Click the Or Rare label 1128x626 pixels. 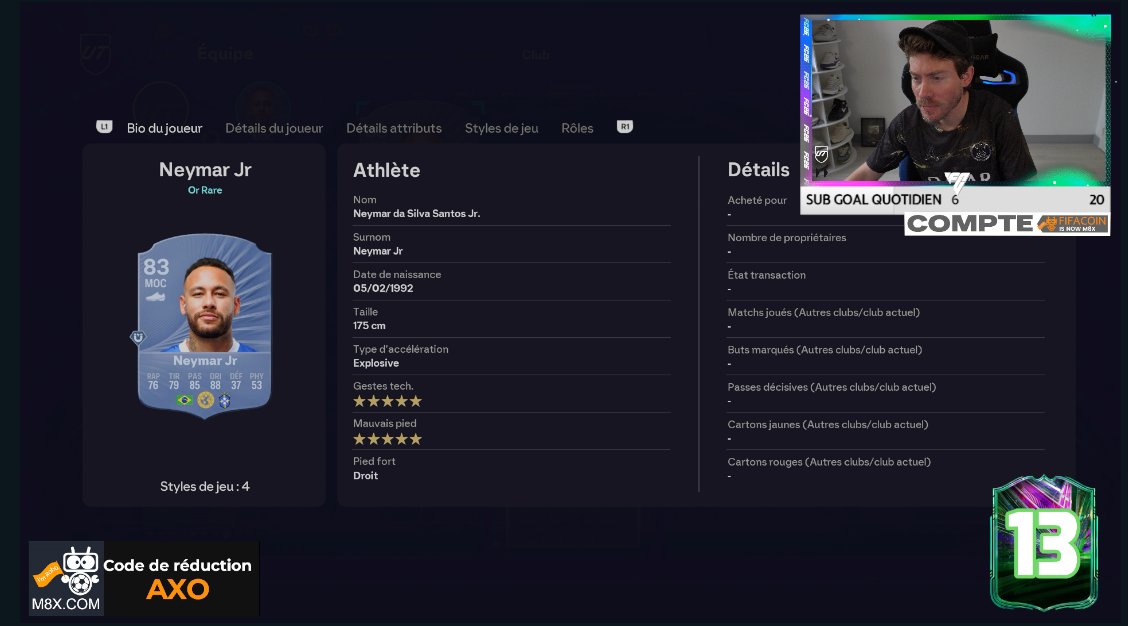[205, 190]
